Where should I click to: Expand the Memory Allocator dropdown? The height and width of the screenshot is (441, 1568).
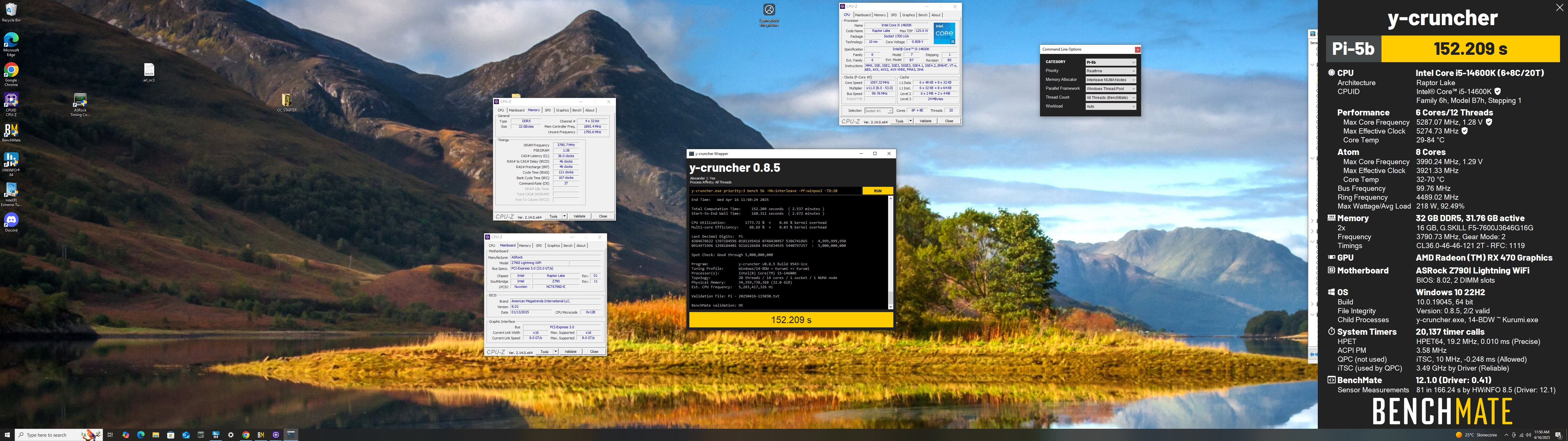click(1111, 80)
